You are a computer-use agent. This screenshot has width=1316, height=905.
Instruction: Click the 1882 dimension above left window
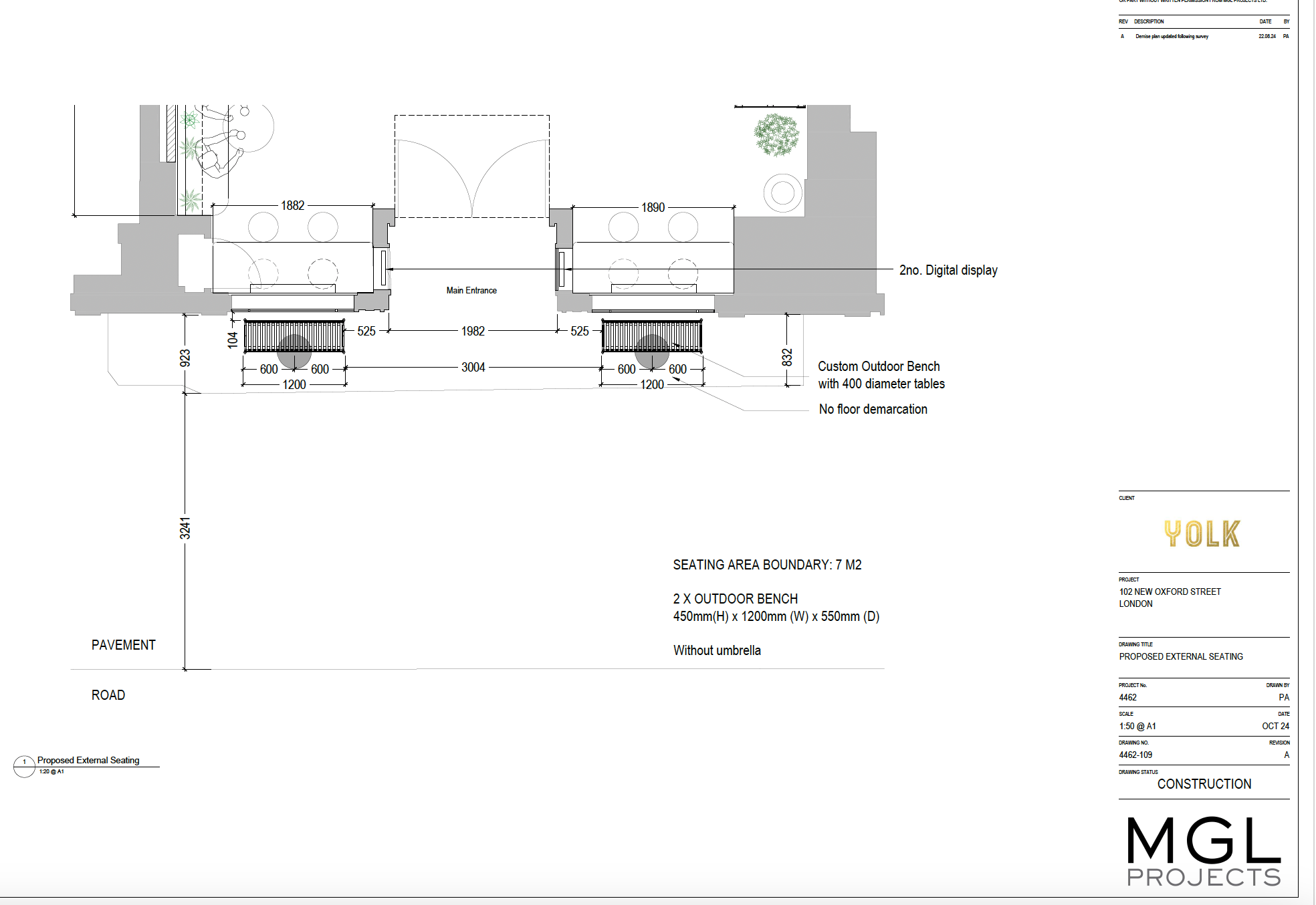click(292, 205)
